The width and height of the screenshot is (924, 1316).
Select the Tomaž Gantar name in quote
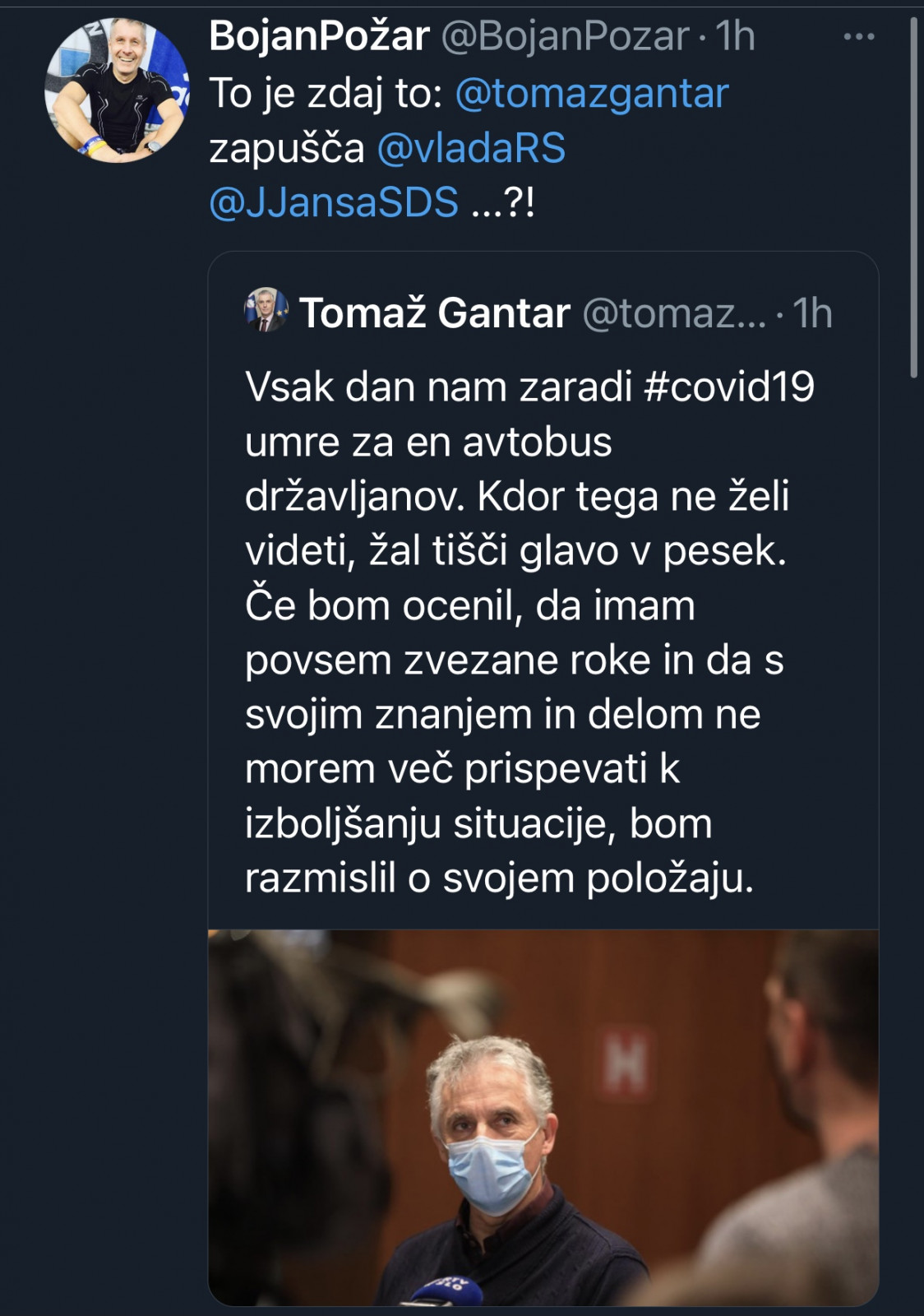click(x=435, y=313)
